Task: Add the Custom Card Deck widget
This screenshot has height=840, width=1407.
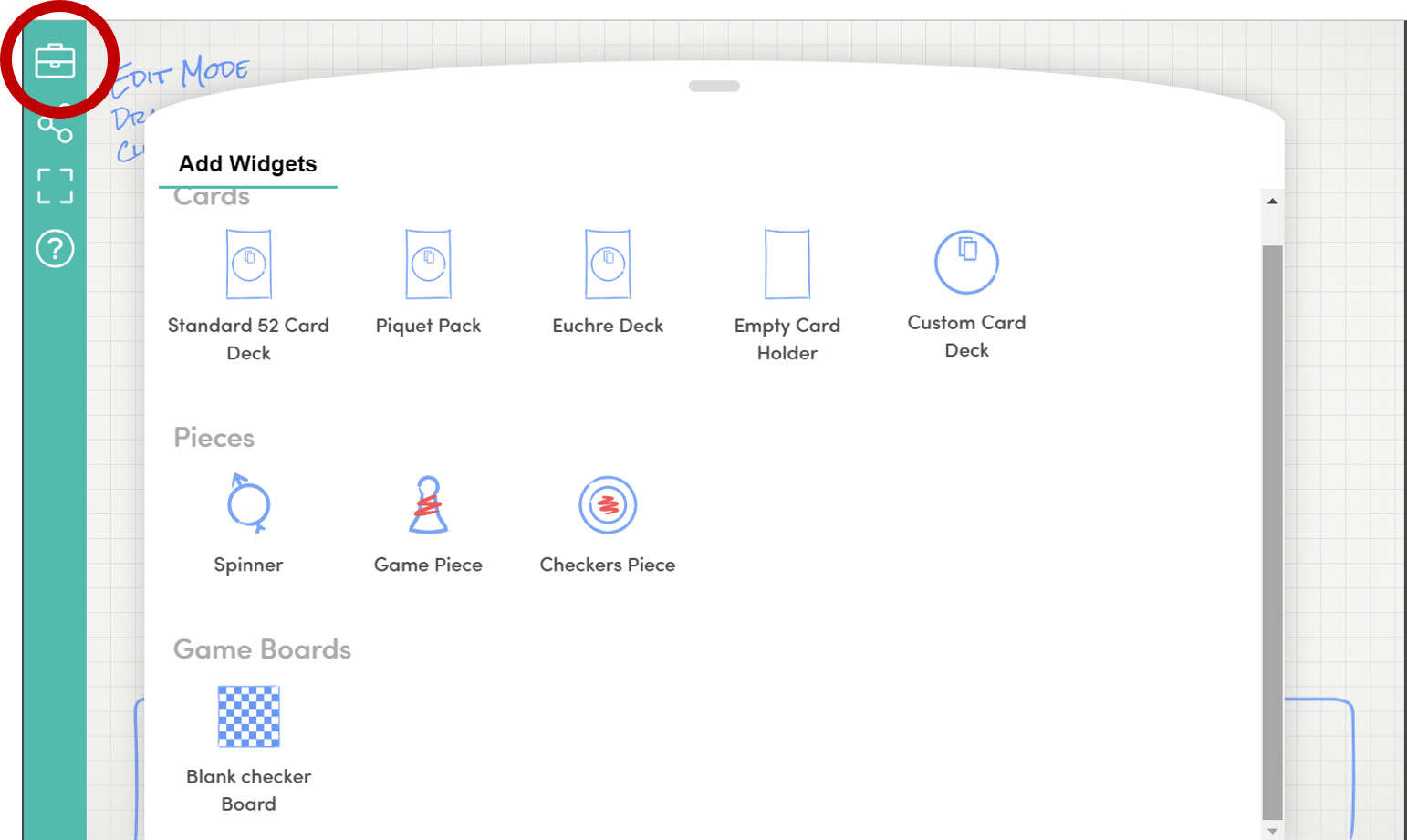Action: [x=966, y=295]
